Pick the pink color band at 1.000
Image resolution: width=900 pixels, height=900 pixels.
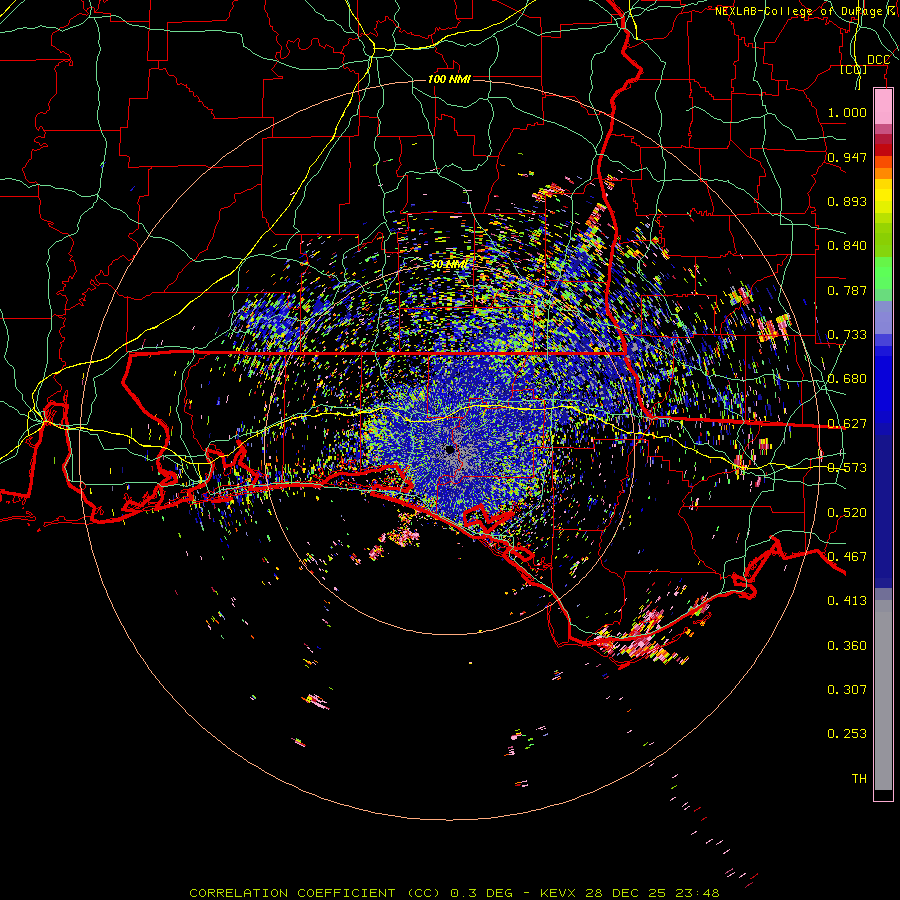(x=883, y=107)
